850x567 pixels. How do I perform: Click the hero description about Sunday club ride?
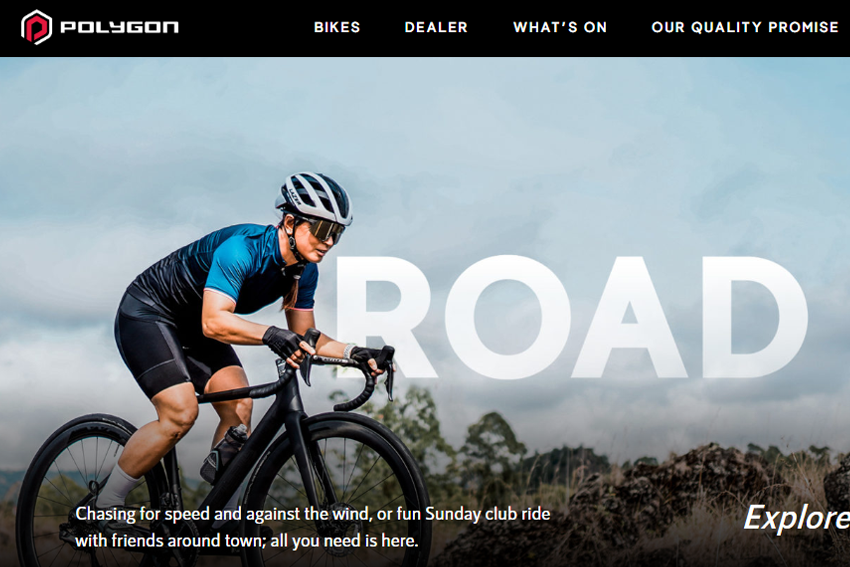click(x=313, y=527)
